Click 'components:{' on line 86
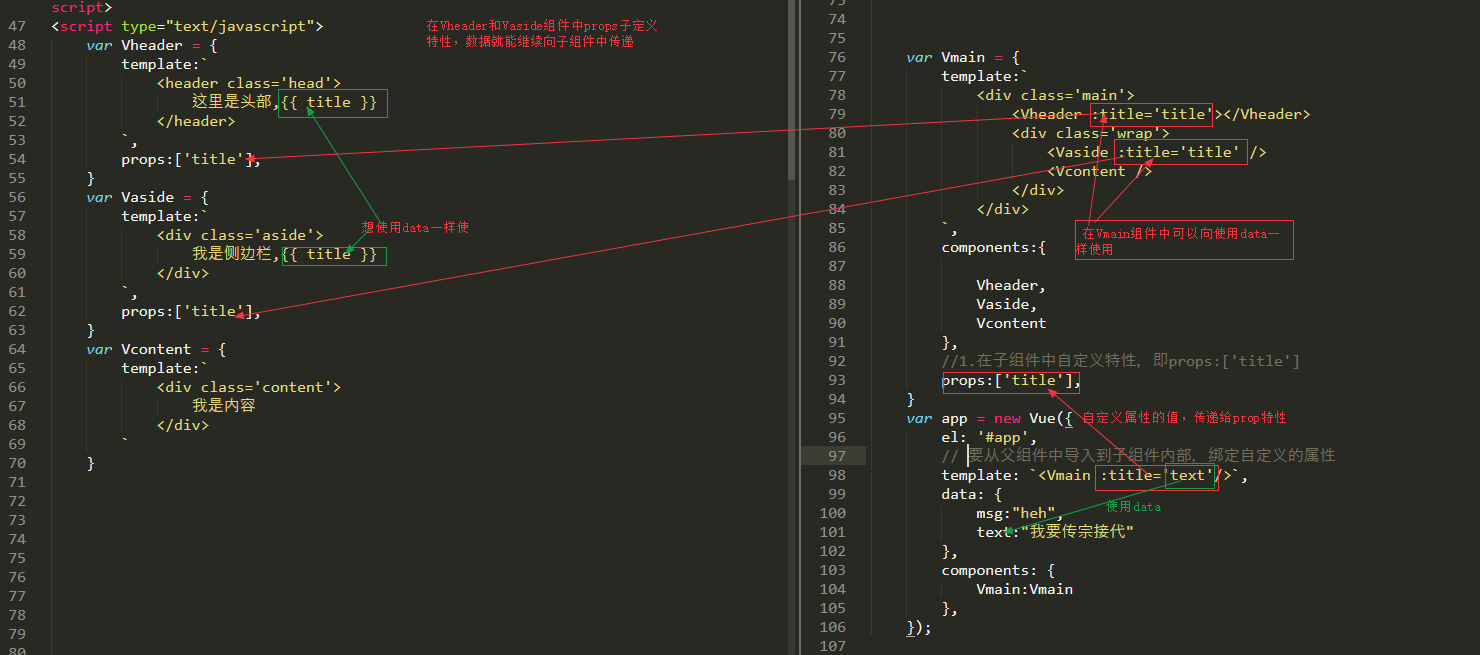1480x655 pixels. pyautogui.click(x=994, y=247)
